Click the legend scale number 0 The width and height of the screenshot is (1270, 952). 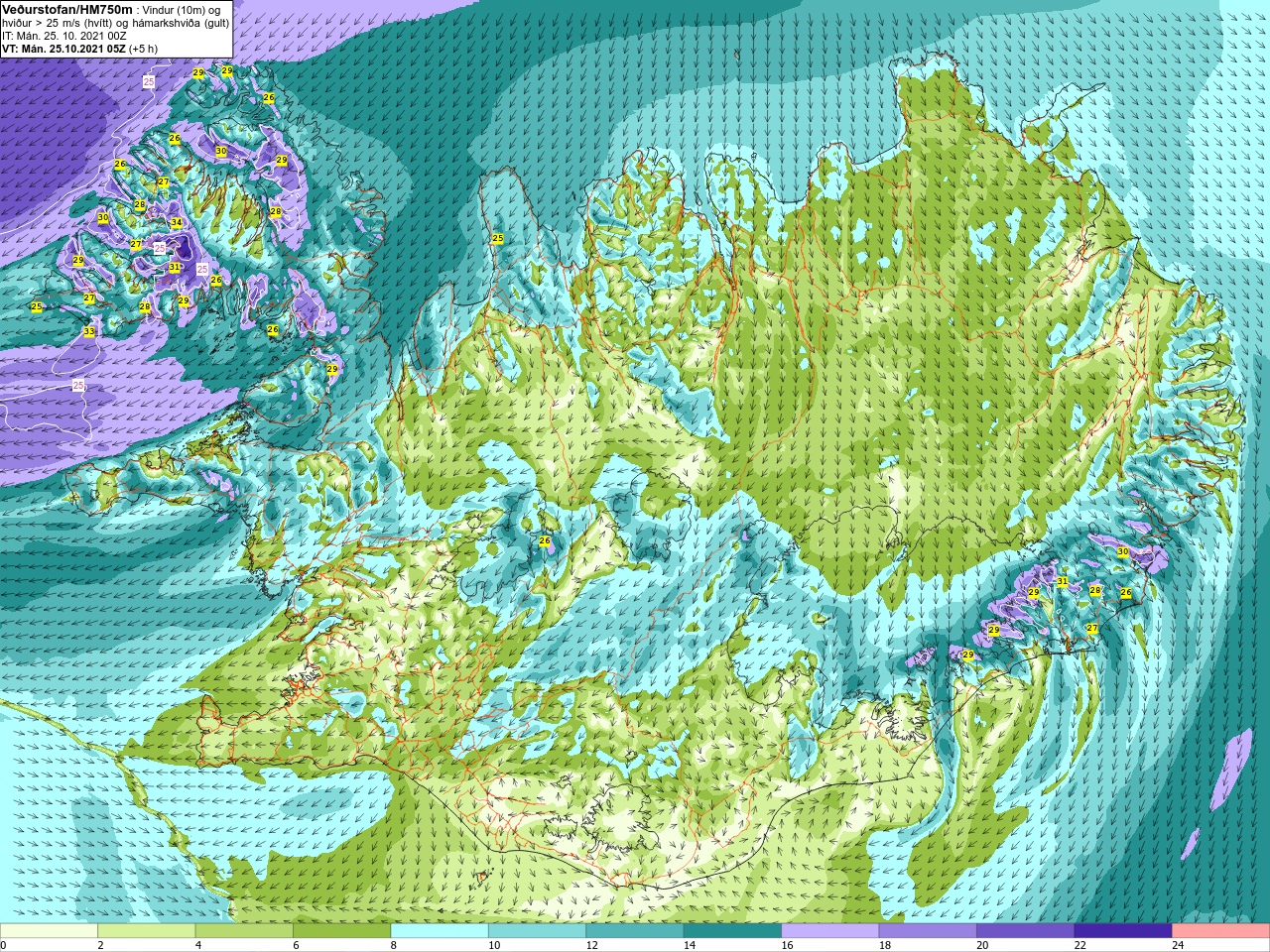4,945
